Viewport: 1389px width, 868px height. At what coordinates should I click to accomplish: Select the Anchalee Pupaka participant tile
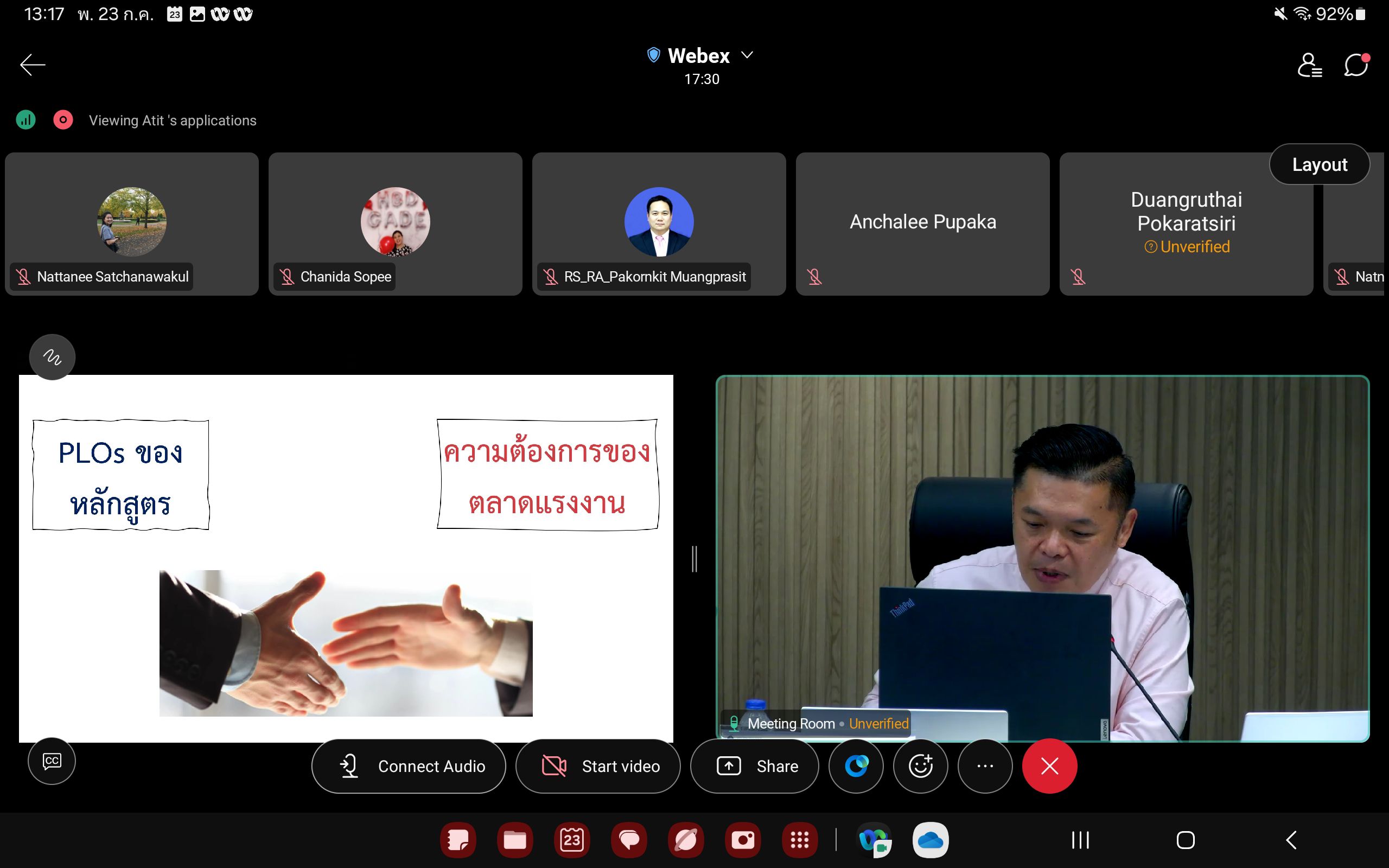pyautogui.click(x=922, y=224)
